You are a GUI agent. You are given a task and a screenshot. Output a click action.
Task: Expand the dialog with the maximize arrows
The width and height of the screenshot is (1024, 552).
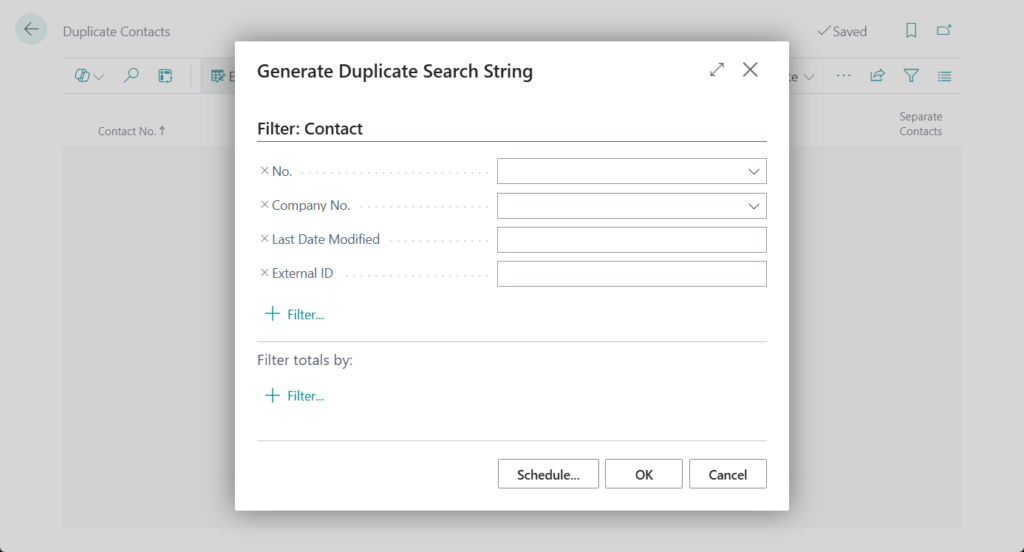(717, 70)
